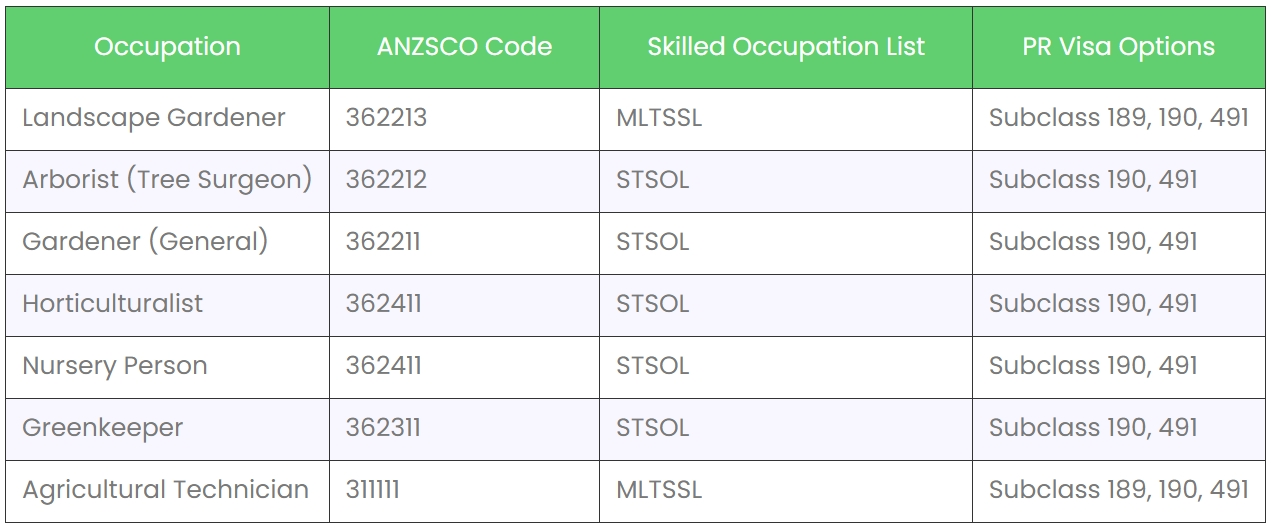Click the Agricultural Technician PR visa subclasses
The image size is (1271, 529).
click(1118, 490)
